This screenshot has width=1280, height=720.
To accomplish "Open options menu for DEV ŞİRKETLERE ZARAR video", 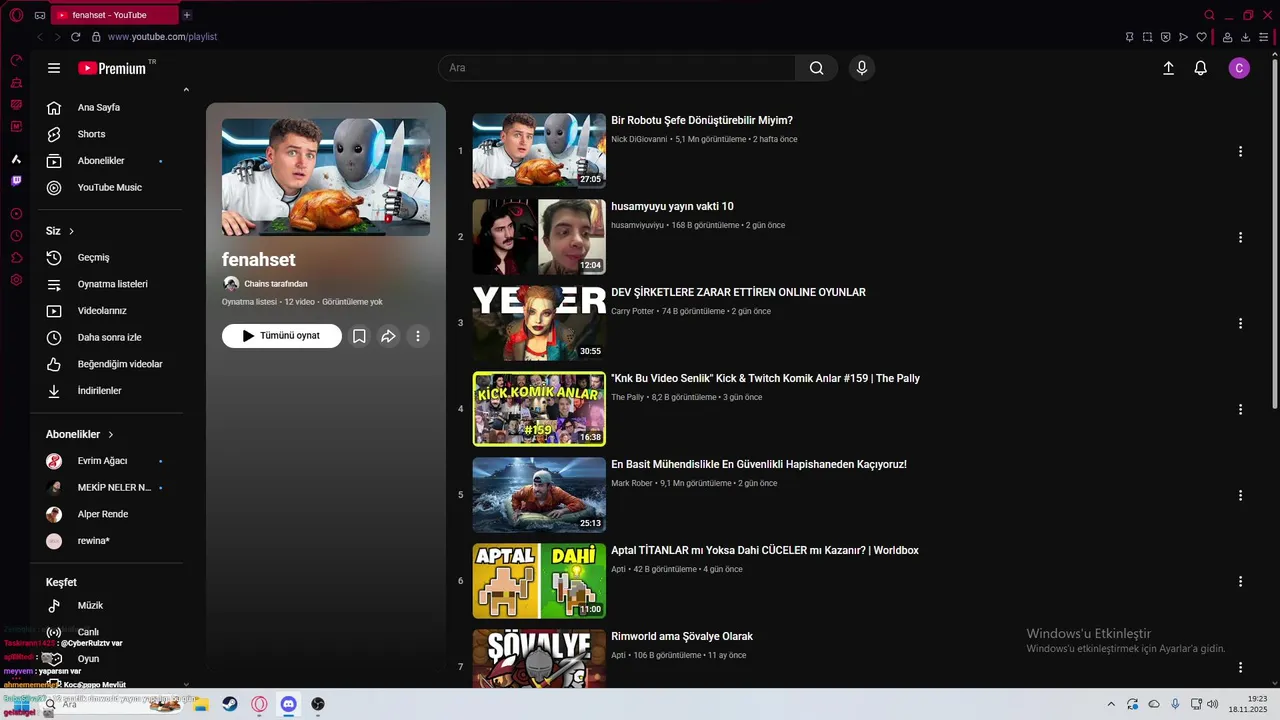I will point(1240,323).
